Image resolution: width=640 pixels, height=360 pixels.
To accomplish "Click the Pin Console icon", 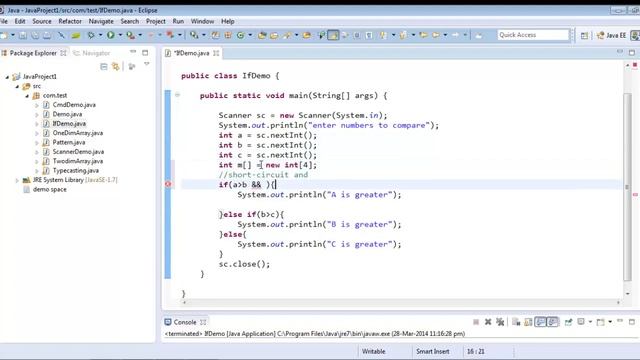I will pos(568,322).
